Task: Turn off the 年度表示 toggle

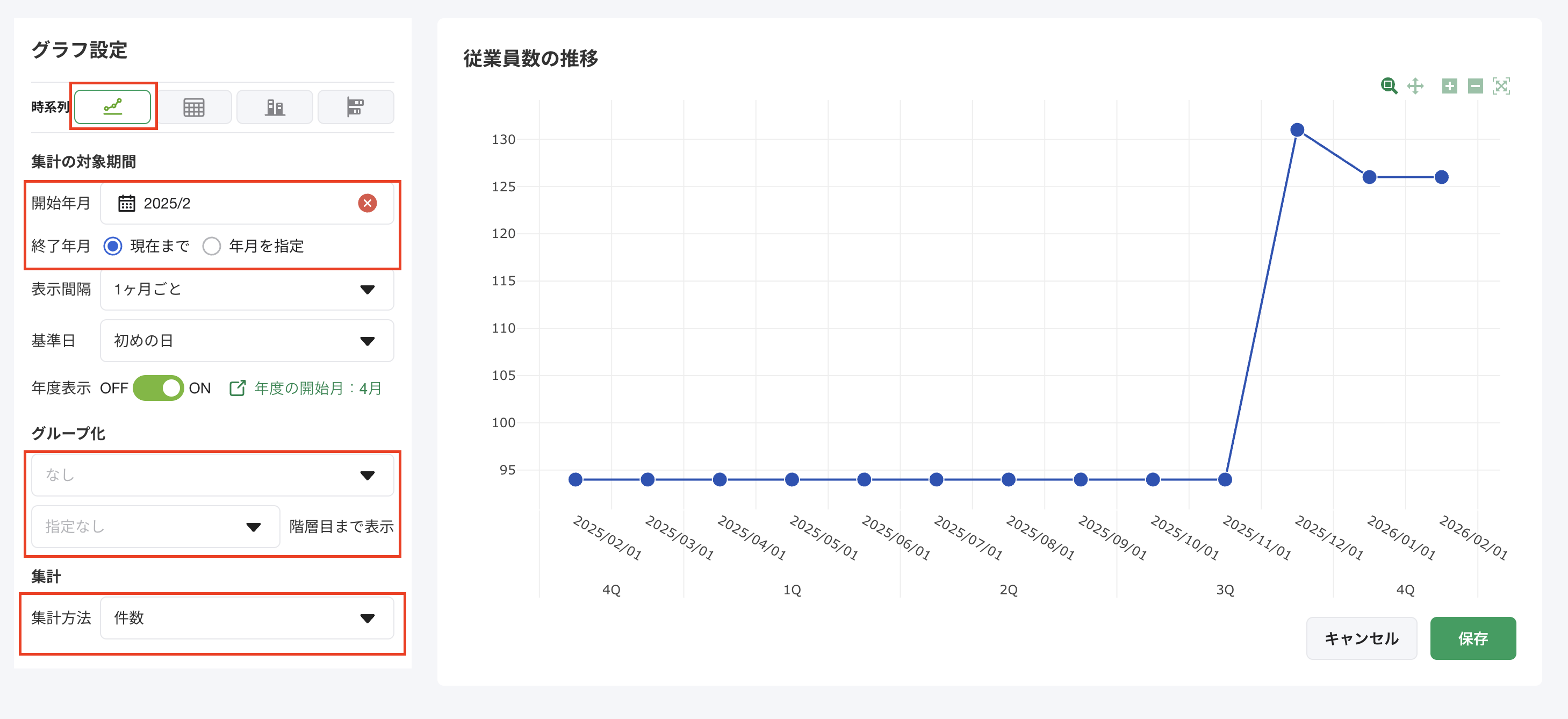Action: [159, 388]
